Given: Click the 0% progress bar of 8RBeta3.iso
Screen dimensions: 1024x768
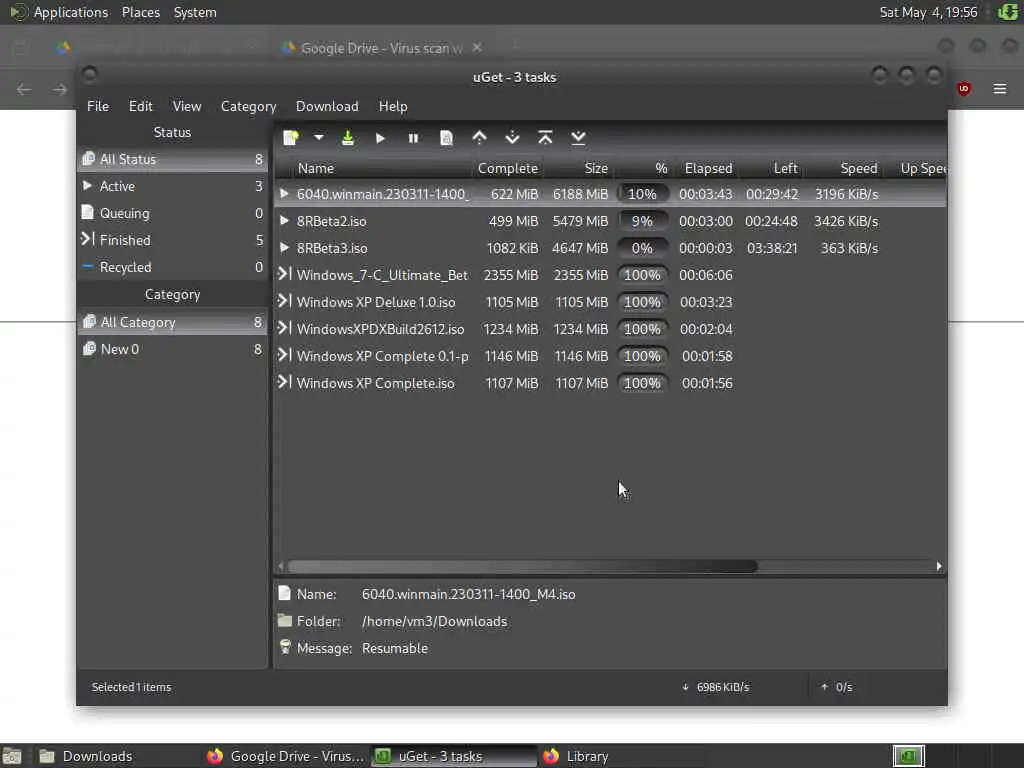Looking at the screenshot, I should coord(643,248).
